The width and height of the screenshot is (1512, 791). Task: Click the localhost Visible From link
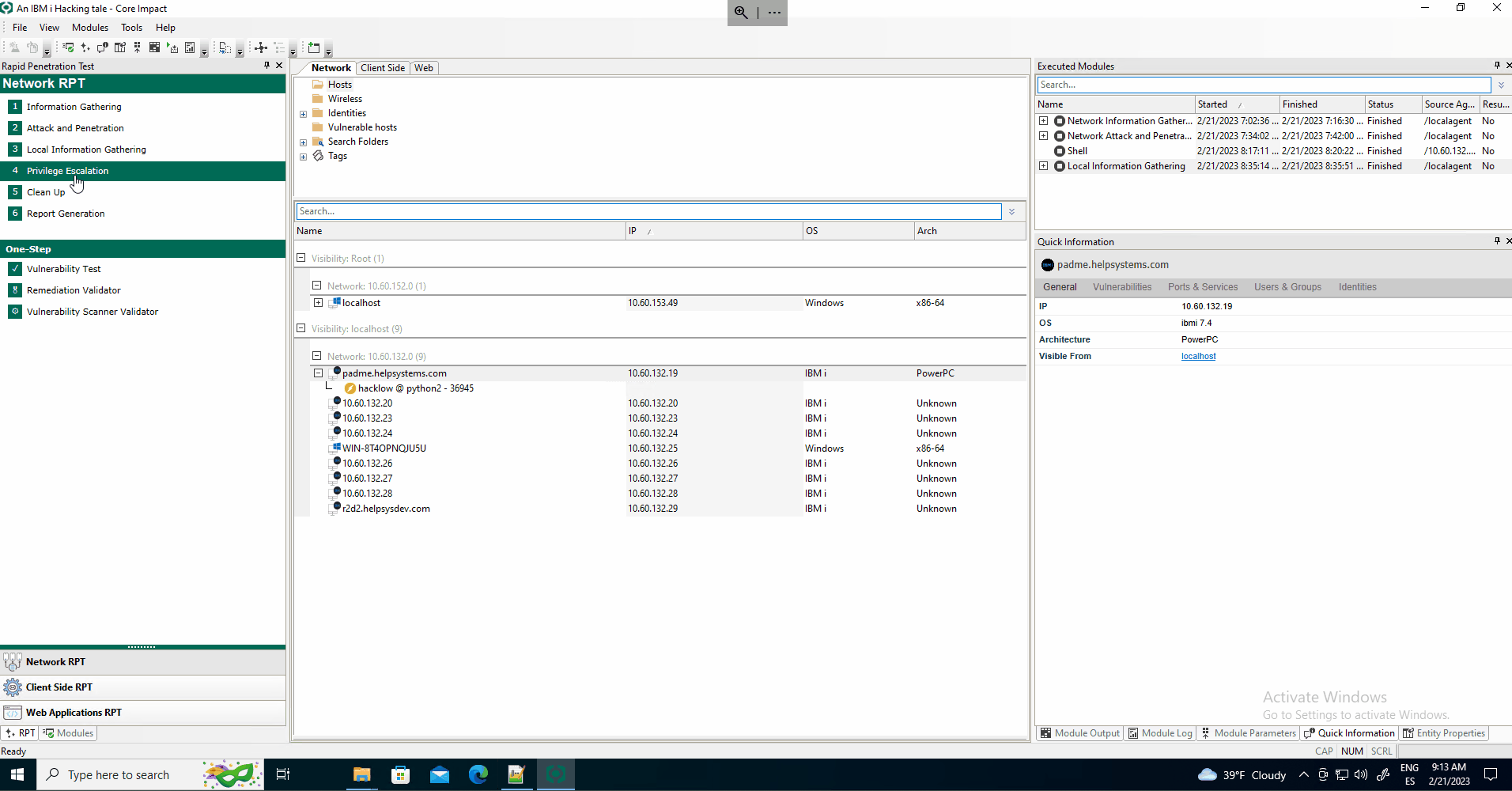click(x=1198, y=357)
